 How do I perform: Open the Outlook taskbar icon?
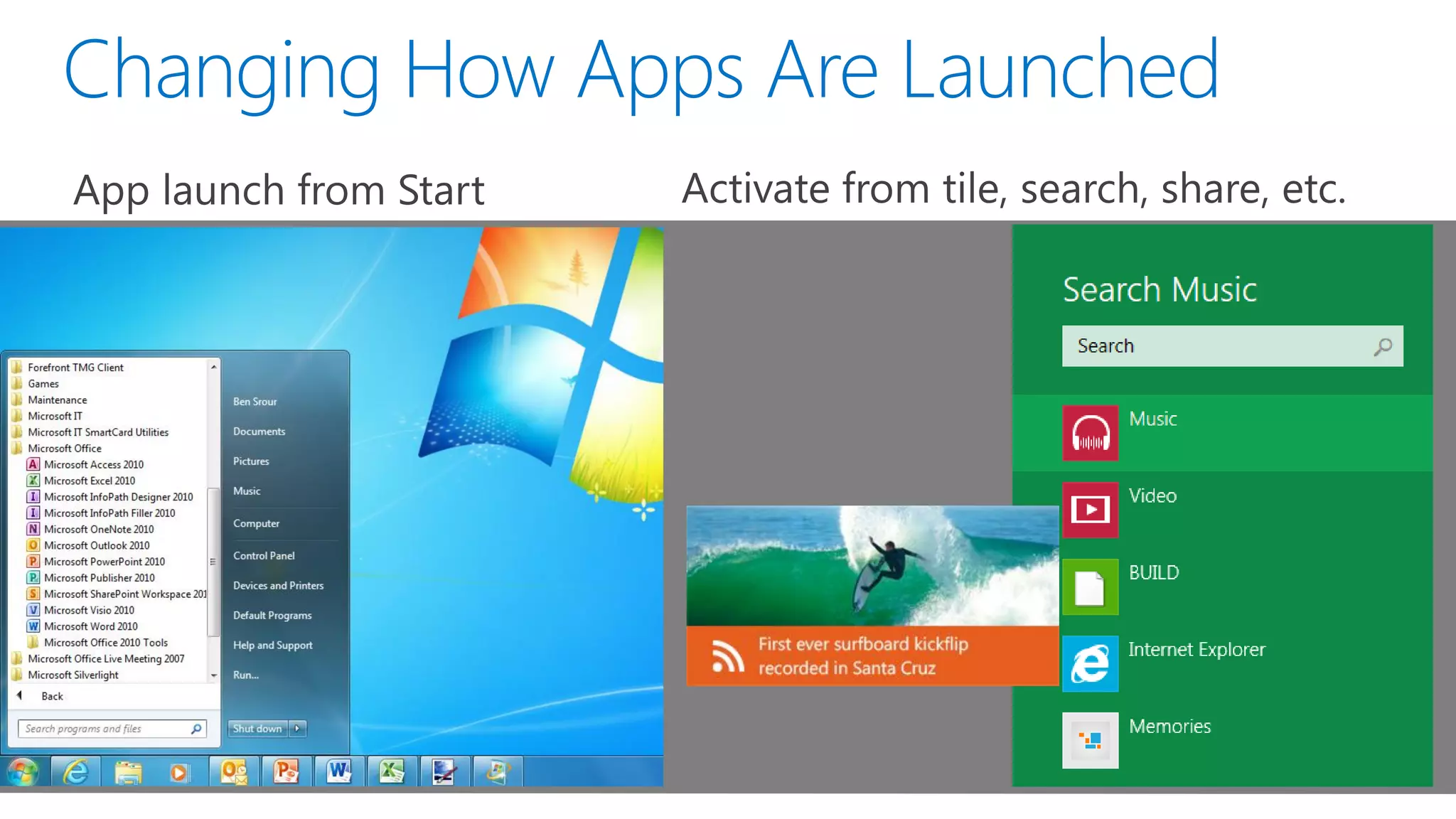point(234,772)
